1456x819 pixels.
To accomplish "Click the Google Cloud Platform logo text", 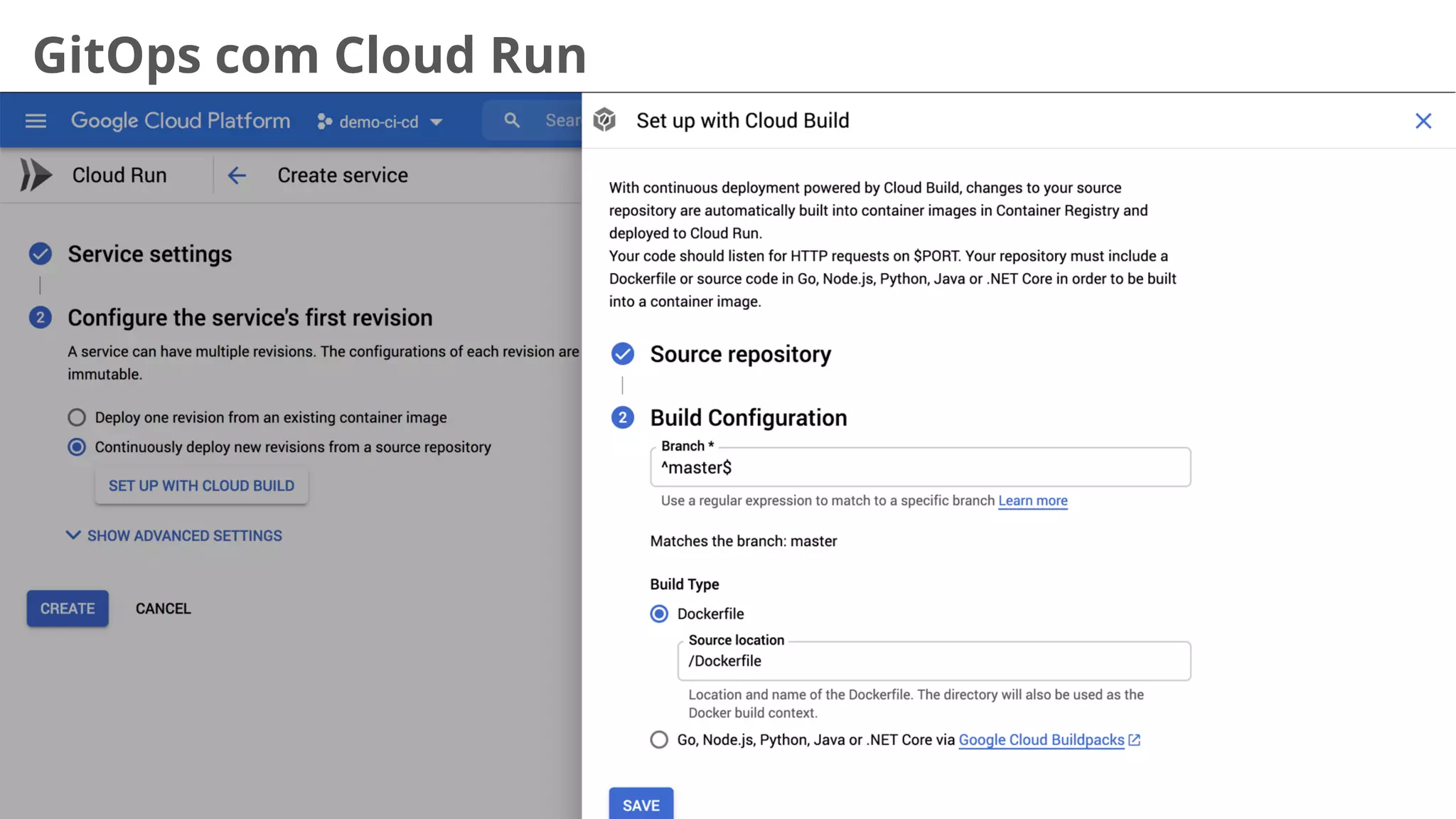I will click(x=181, y=121).
